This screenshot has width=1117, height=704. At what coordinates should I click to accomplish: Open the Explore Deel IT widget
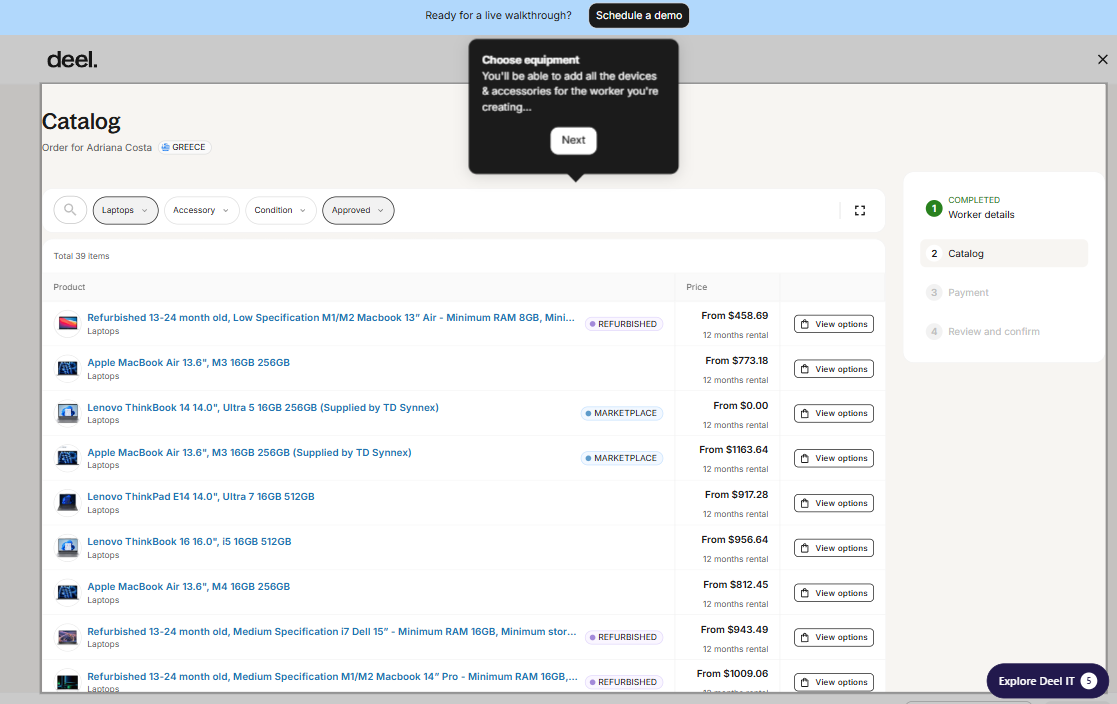(1046, 681)
